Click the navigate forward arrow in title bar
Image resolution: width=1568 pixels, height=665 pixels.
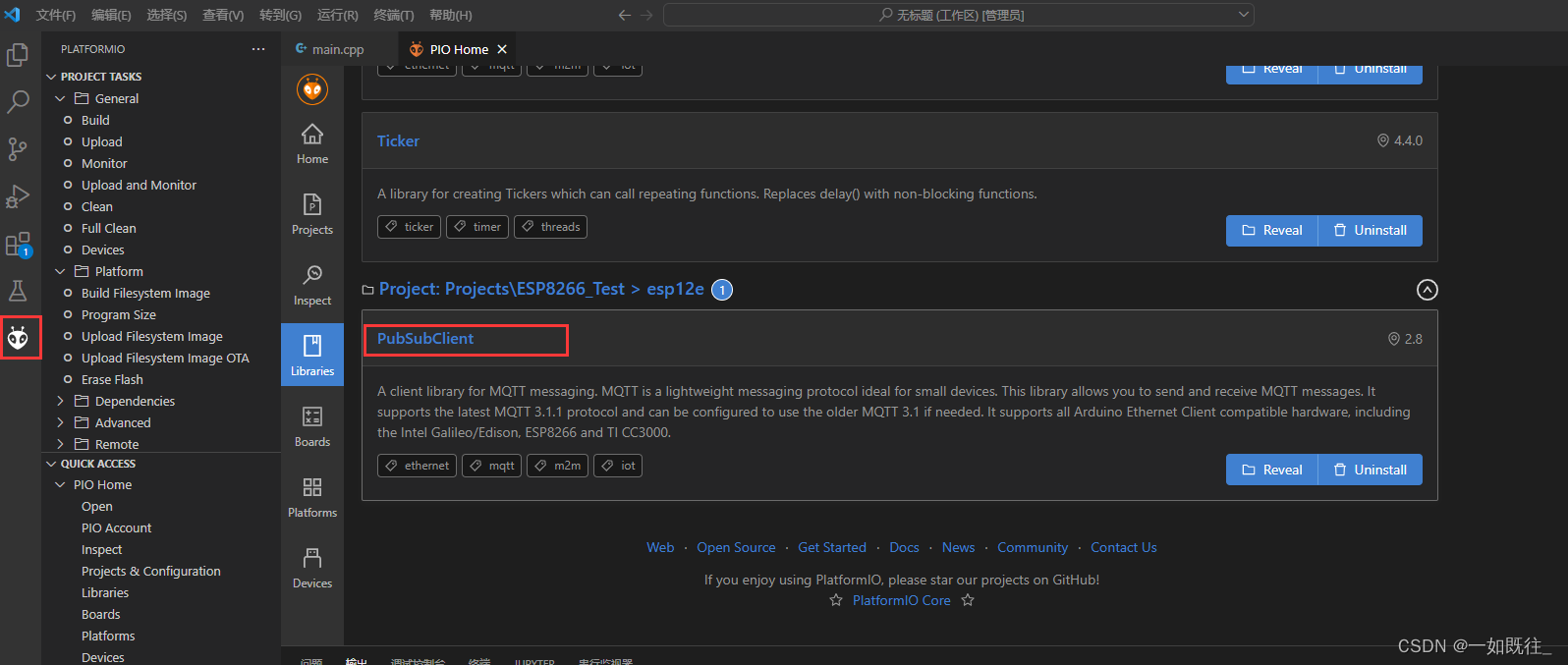tap(646, 15)
